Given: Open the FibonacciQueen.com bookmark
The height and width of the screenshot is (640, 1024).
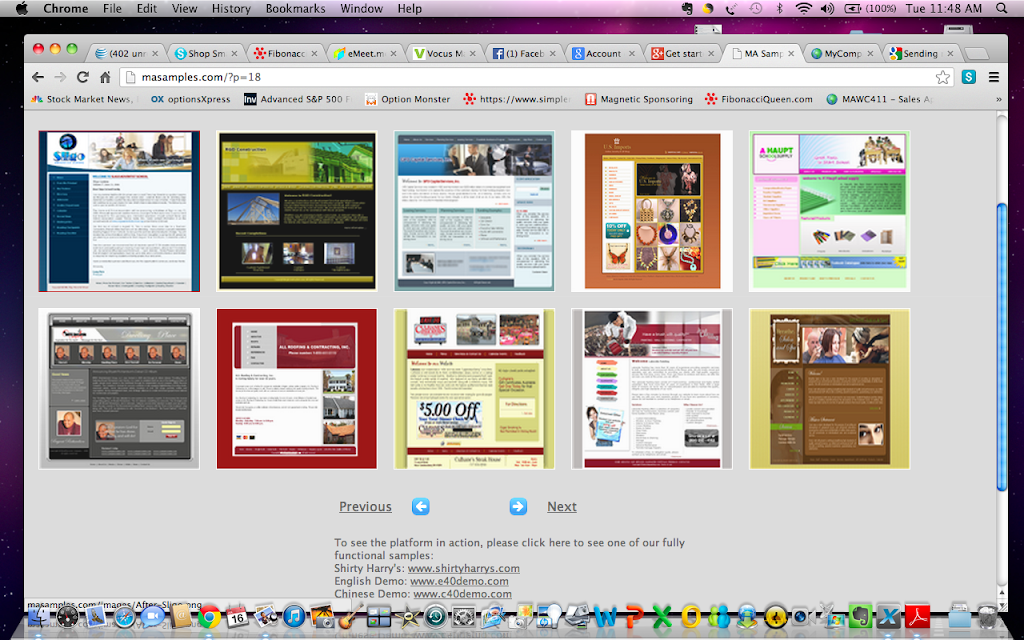Looking at the screenshot, I should [759, 99].
